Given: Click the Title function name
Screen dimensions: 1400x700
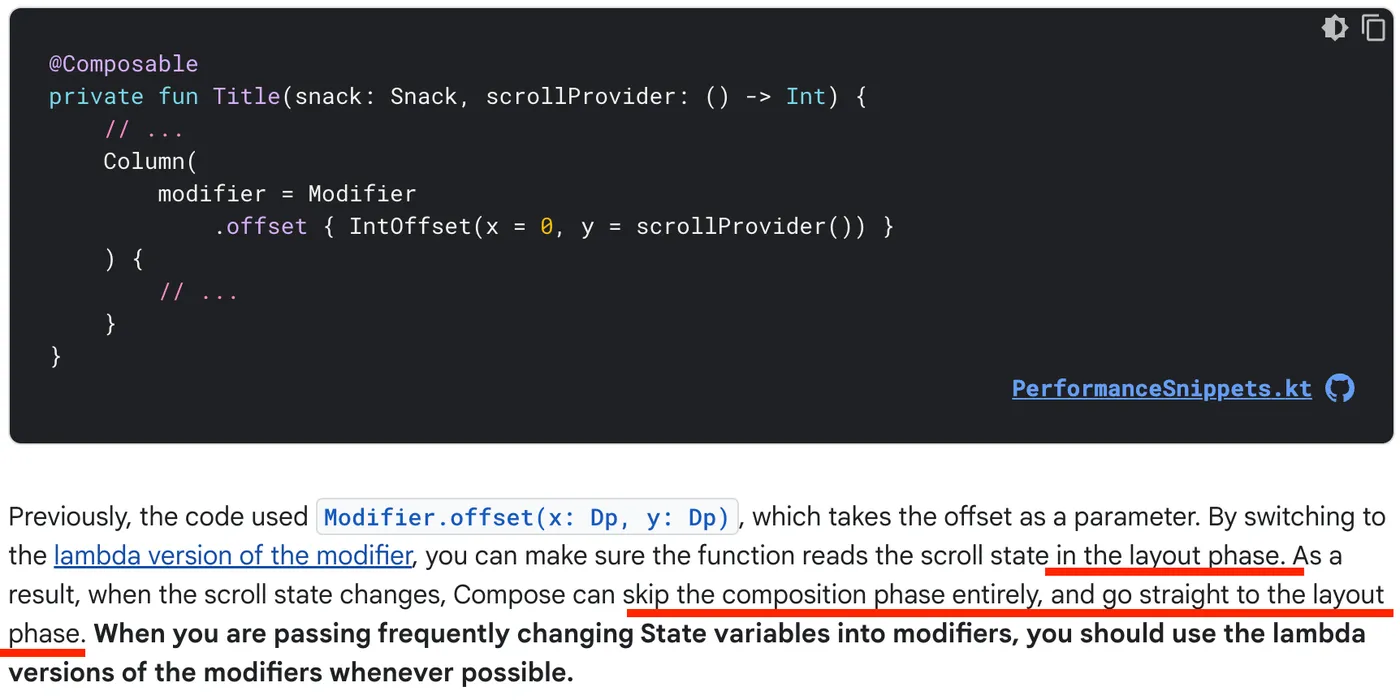Looking at the screenshot, I should click(x=246, y=97).
